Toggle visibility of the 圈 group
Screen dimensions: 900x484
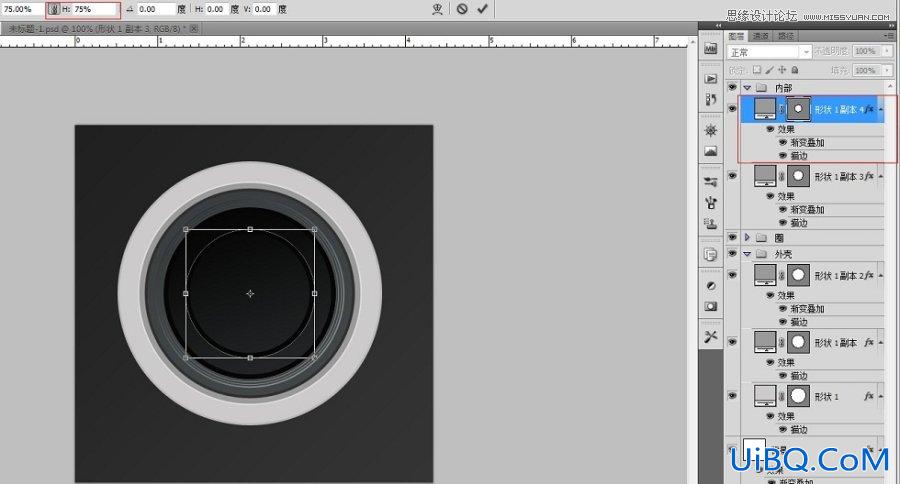[x=732, y=237]
